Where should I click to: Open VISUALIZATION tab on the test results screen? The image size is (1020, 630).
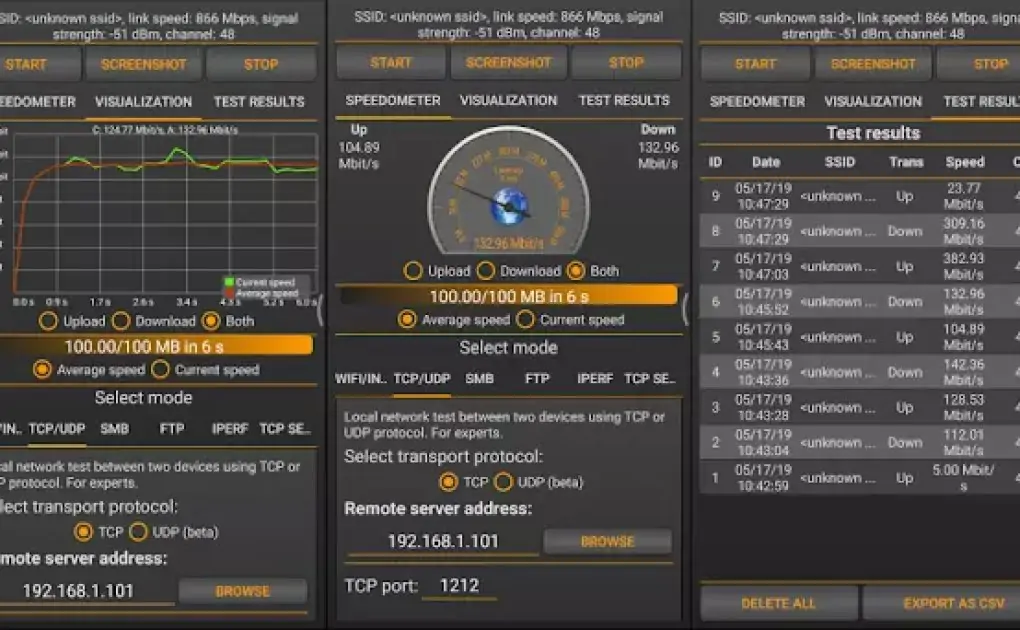click(873, 102)
